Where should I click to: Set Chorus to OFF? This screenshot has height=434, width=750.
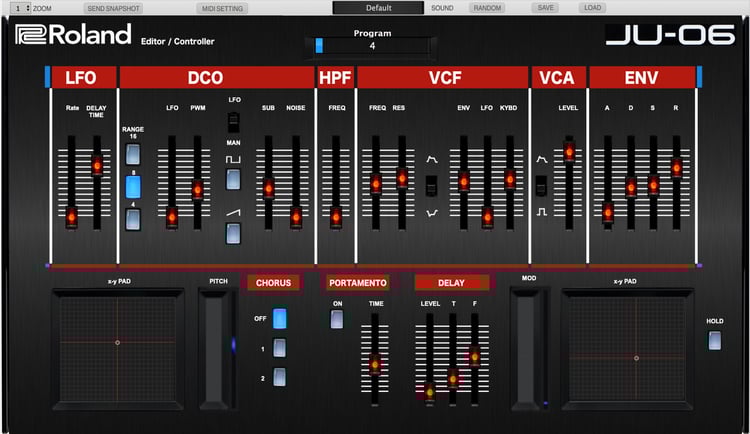[x=280, y=319]
